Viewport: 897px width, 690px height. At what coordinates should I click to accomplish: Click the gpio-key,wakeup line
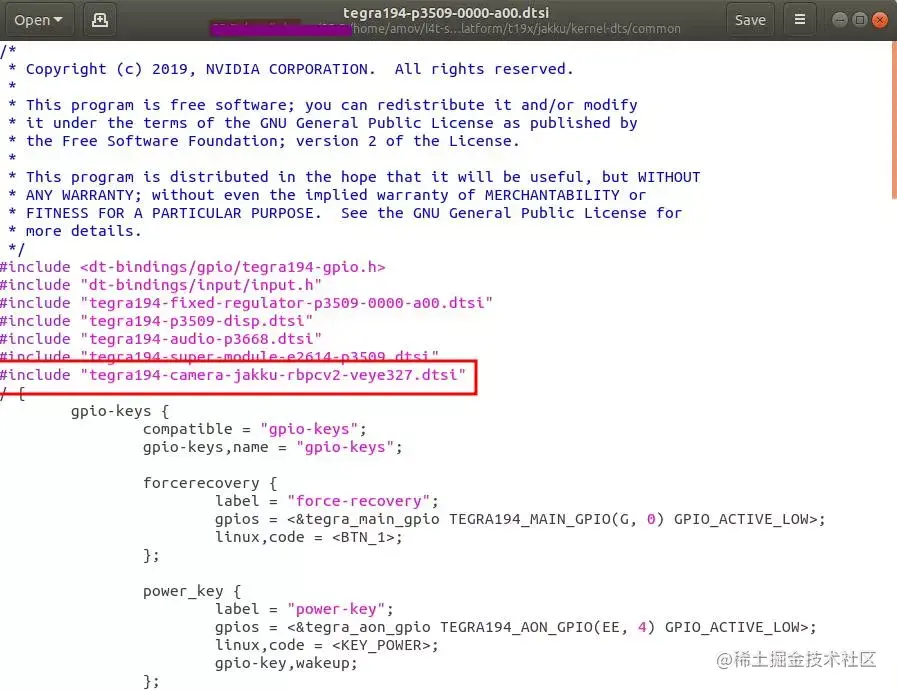[x=286, y=663]
